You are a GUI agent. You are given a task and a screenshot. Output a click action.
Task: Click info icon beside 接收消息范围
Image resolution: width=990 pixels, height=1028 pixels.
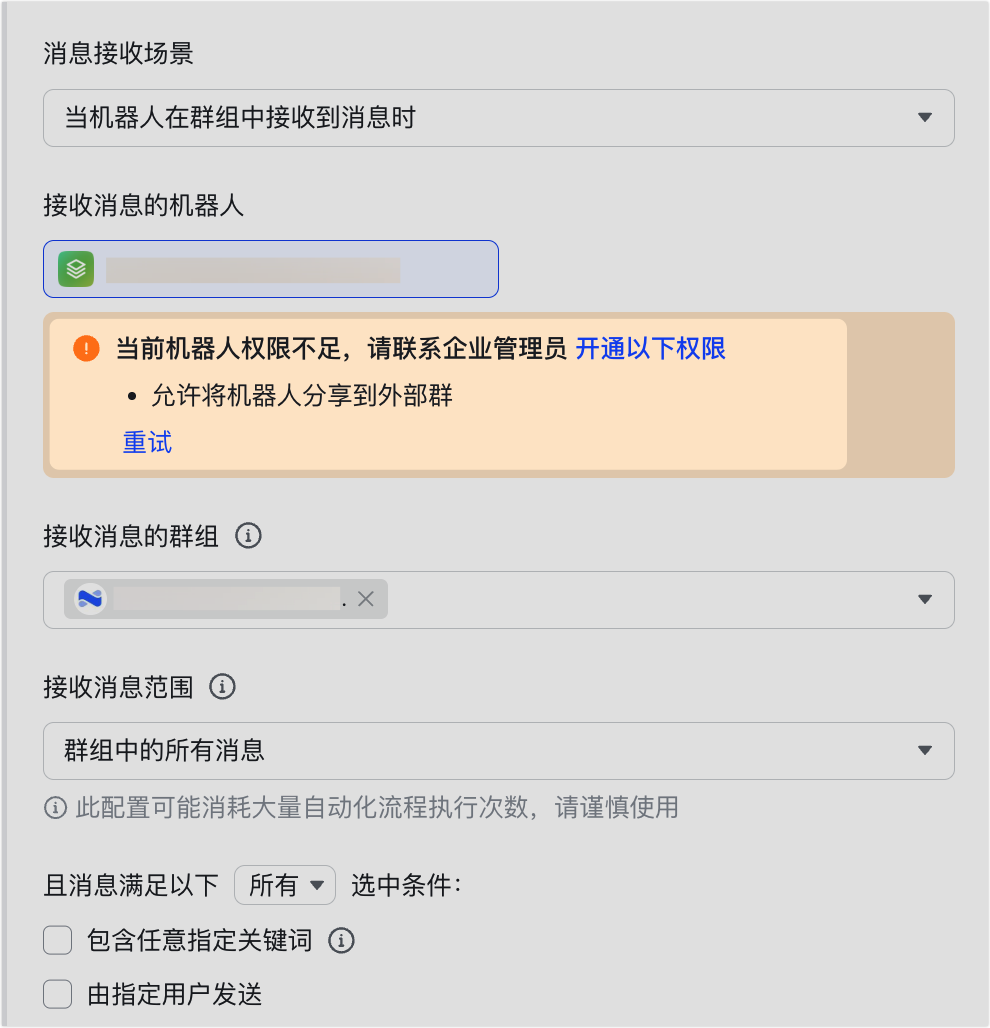[x=222, y=687]
